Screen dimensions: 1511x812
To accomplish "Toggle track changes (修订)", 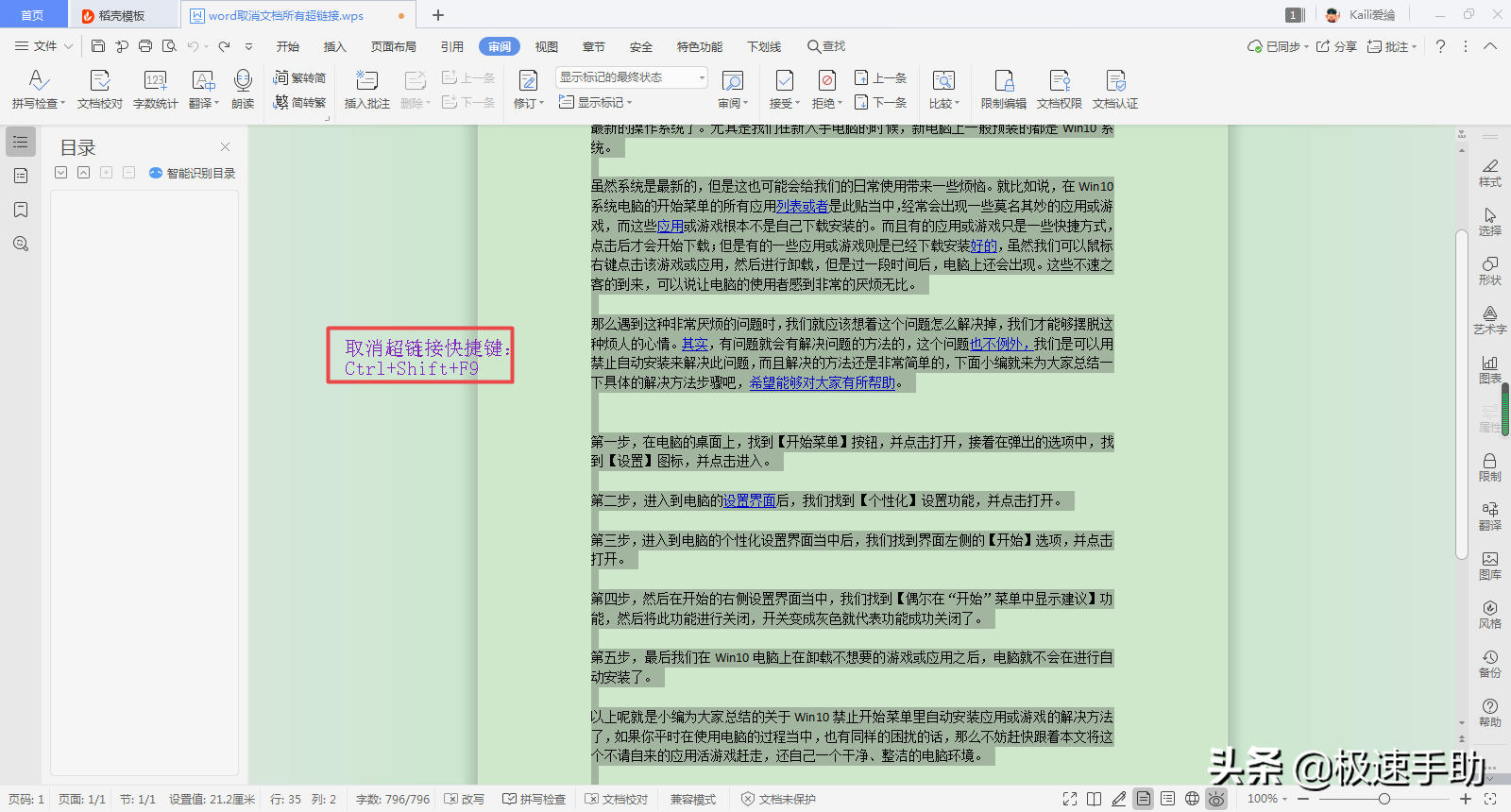I will (x=528, y=90).
